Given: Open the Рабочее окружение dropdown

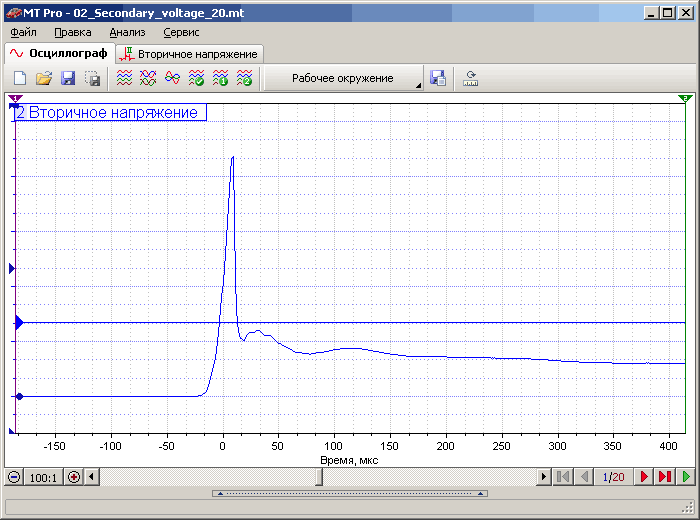Looking at the screenshot, I should coord(343,78).
